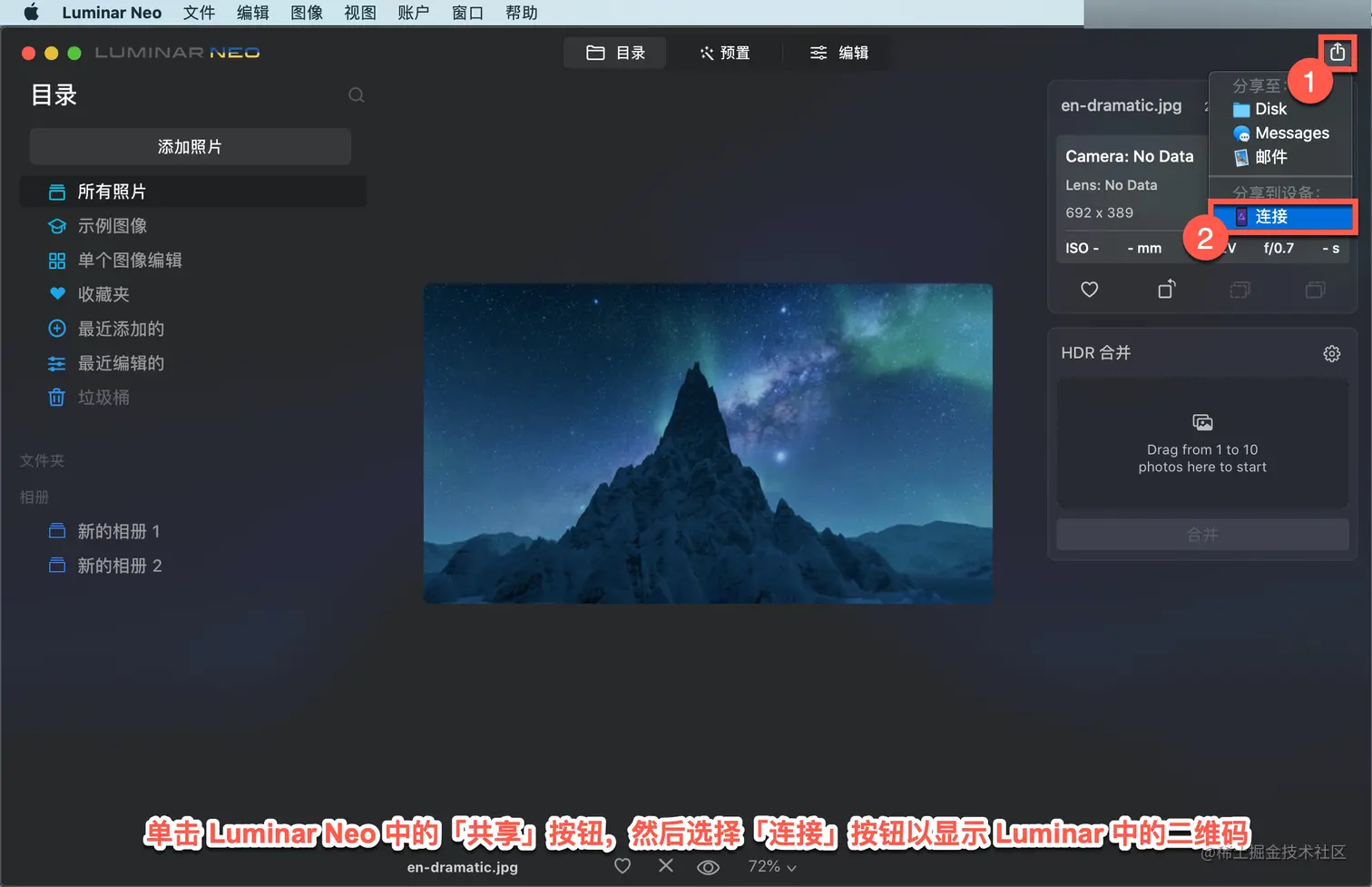Viewport: 1372px width, 887px height.
Task: Click the Camera: No Data label
Action: pyautogui.click(x=1130, y=156)
